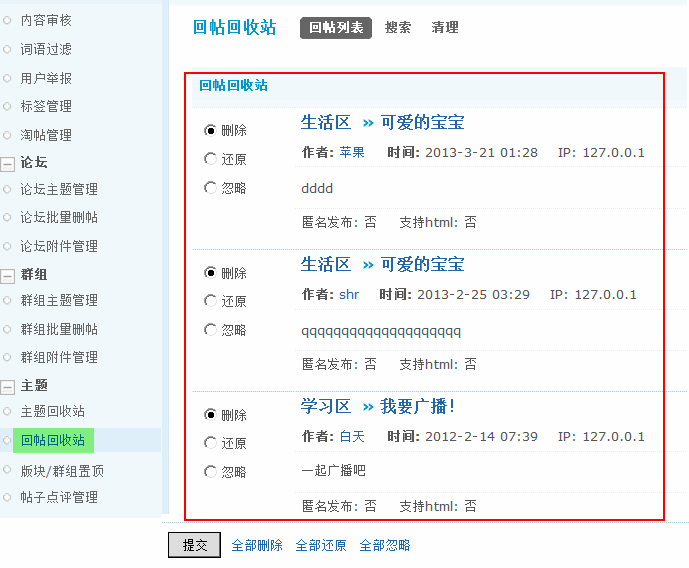The image size is (689, 568).
Task: Go to 主题回收站 in sidebar
Action: tap(52, 411)
